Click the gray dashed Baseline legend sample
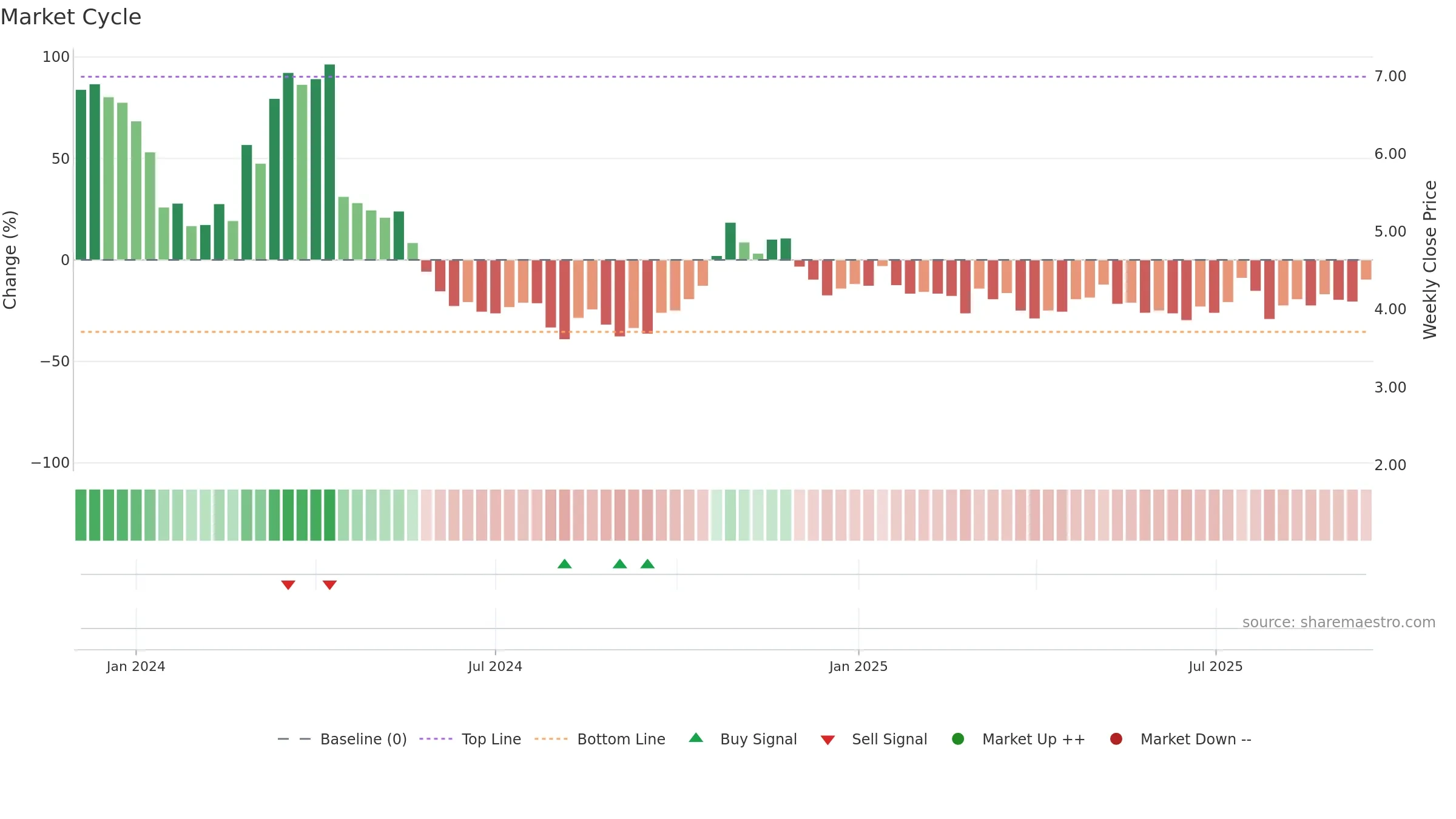 [x=294, y=739]
